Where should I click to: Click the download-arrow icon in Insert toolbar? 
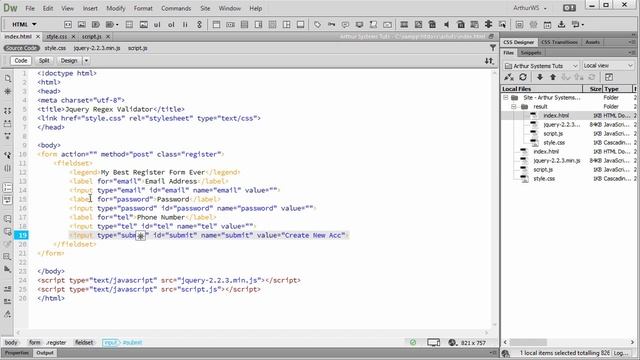561,24
